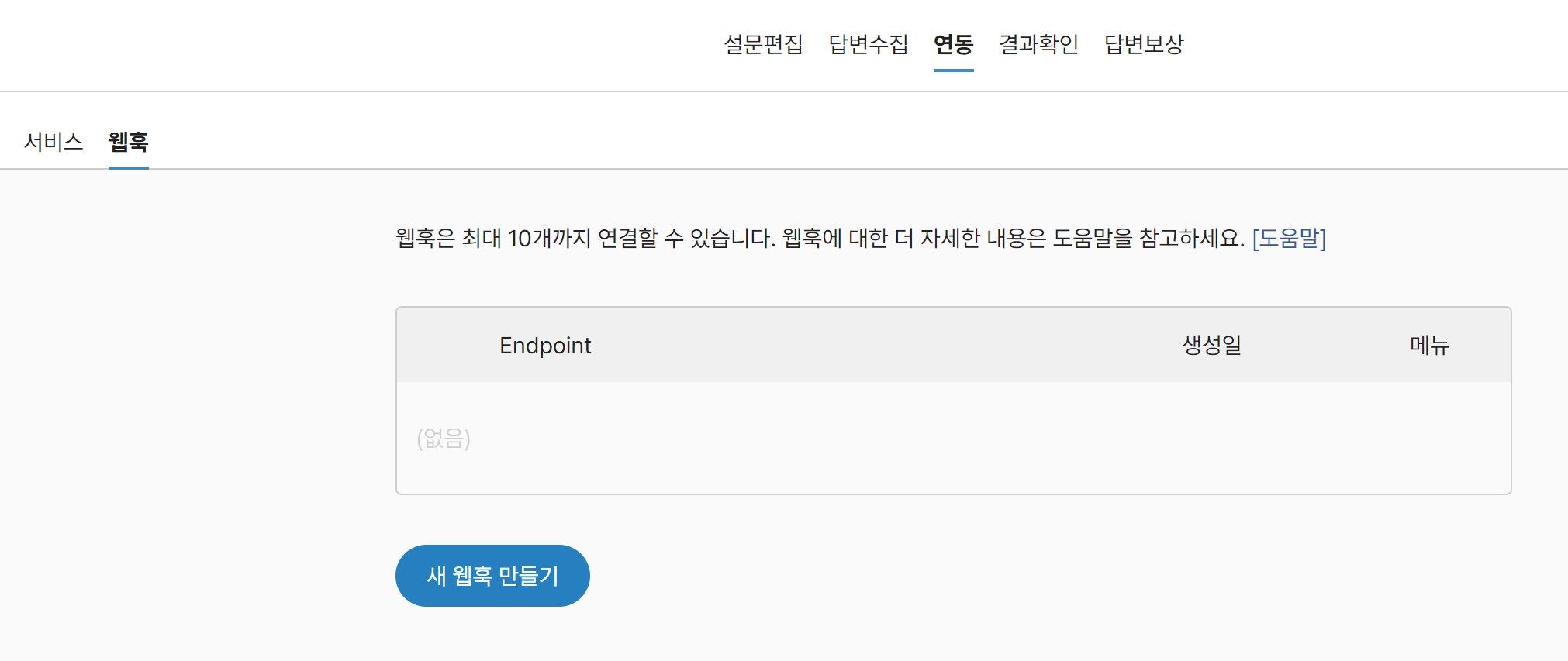
Task: Select the 웹훅 sub-tab
Action: click(128, 143)
